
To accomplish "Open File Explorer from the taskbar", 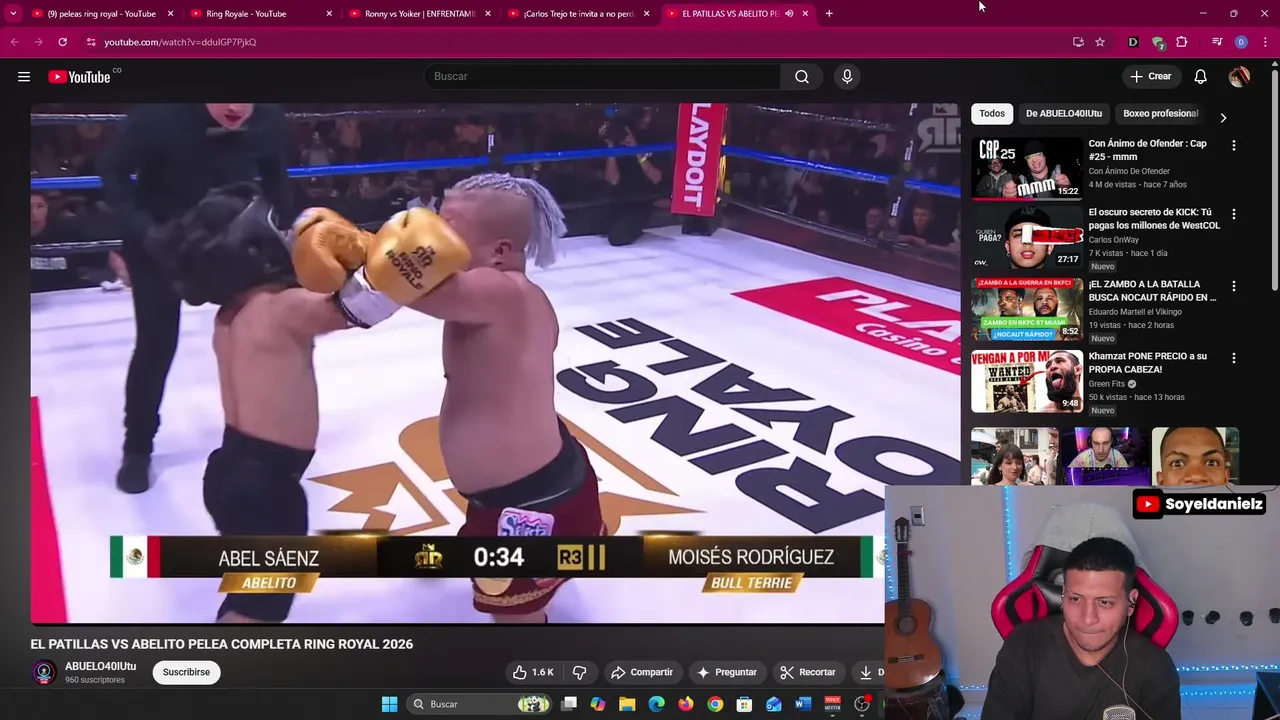I will pyautogui.click(x=627, y=704).
